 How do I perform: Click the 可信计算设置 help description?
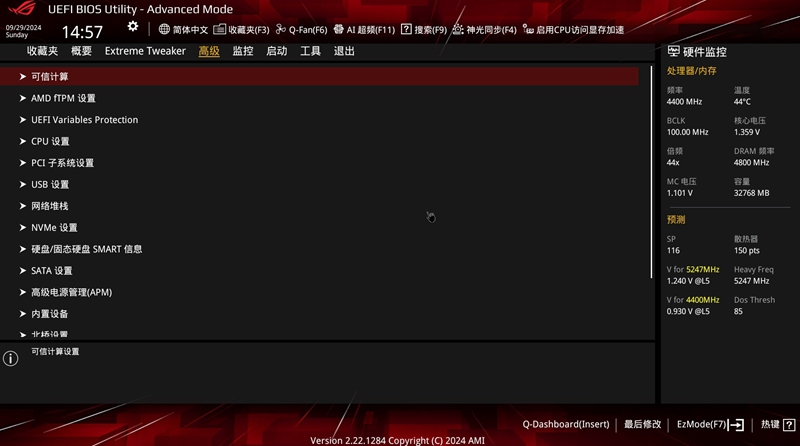(x=55, y=352)
